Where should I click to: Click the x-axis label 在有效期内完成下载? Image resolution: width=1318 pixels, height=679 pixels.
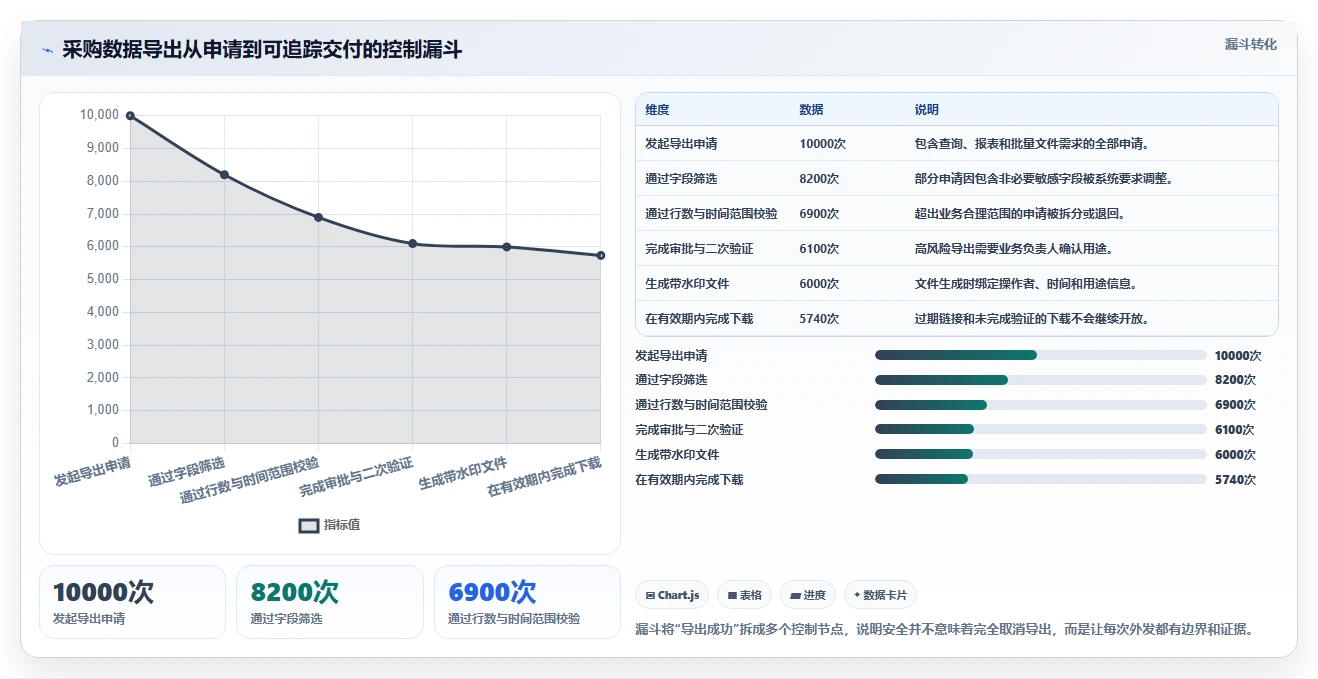pos(545,477)
